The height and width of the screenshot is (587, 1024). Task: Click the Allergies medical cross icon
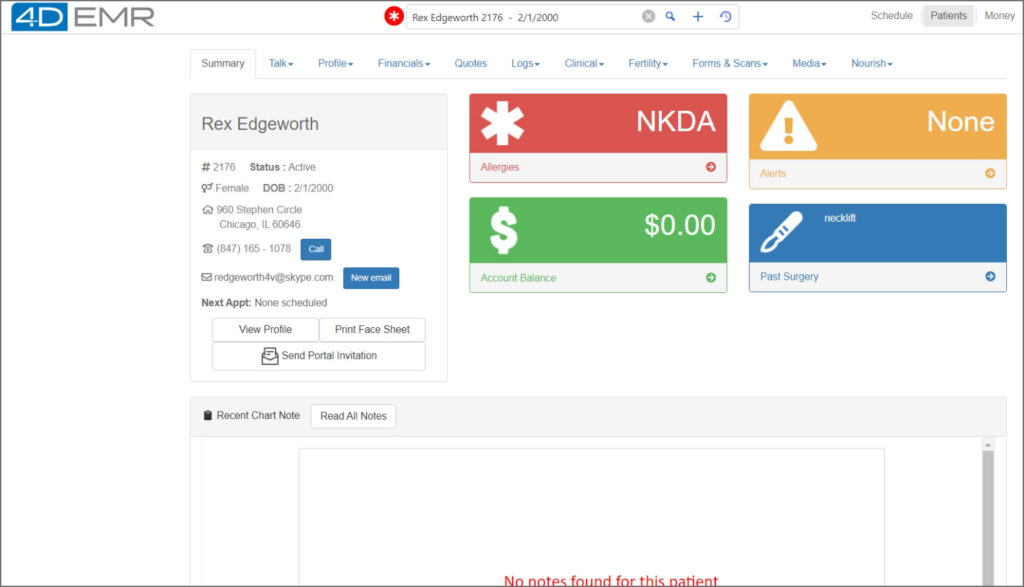tap(501, 124)
